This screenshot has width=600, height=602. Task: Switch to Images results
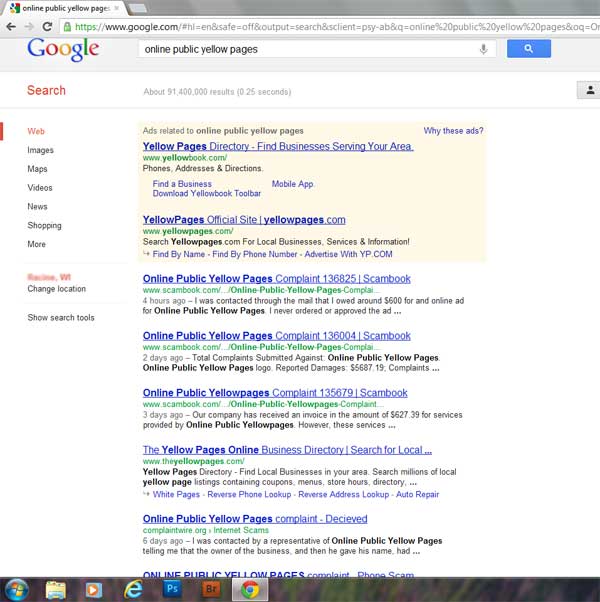tap(40, 150)
